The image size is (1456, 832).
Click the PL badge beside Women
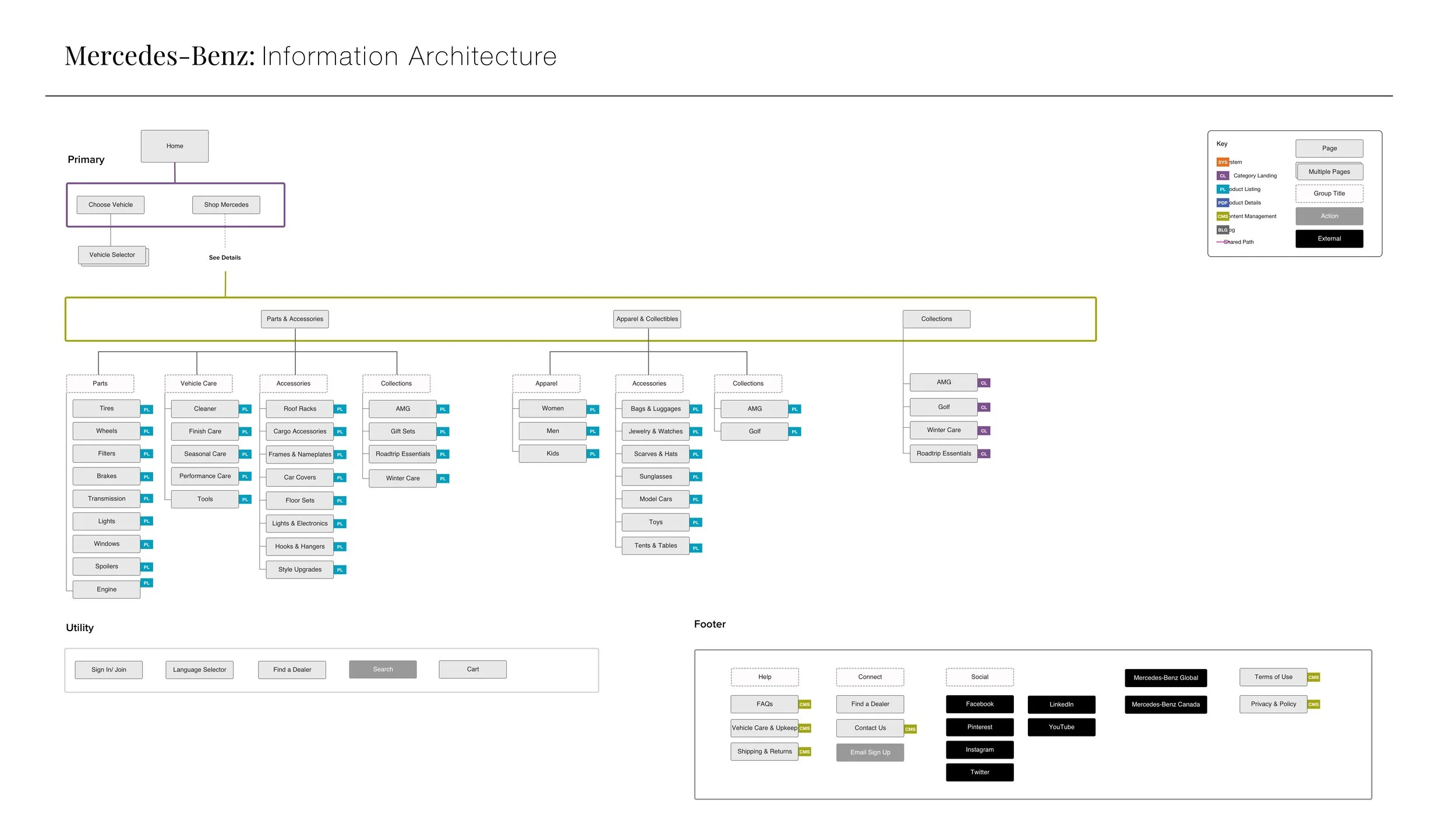click(593, 409)
